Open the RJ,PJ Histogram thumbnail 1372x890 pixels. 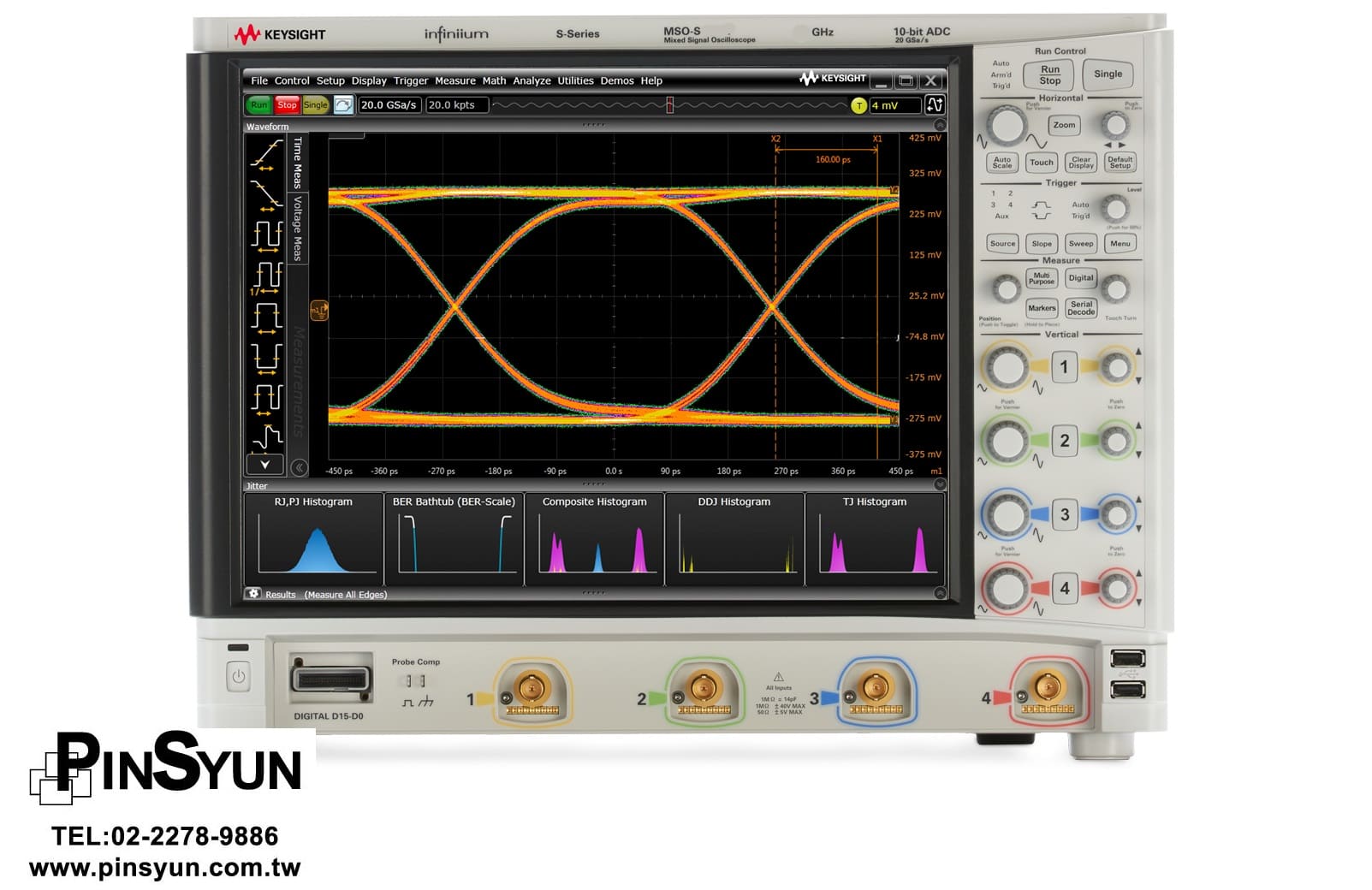tap(313, 538)
